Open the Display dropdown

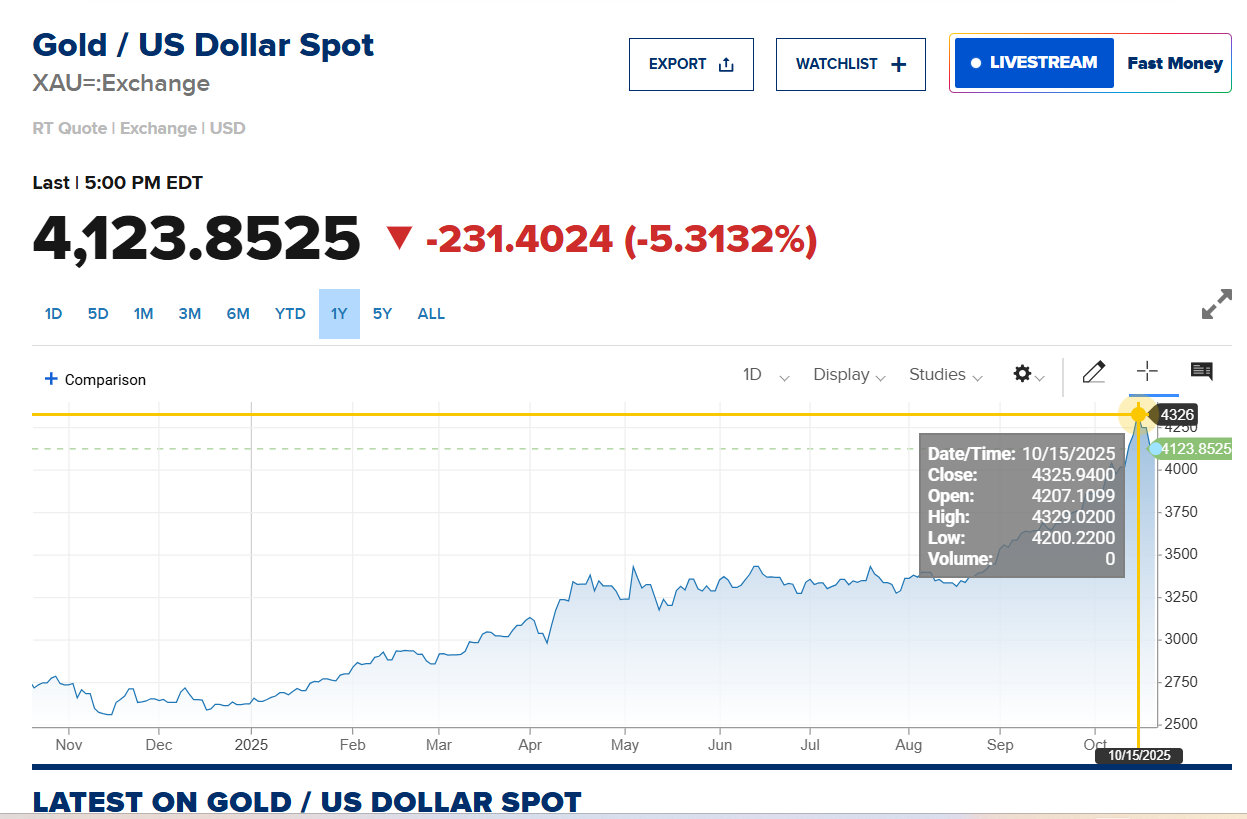coord(849,375)
